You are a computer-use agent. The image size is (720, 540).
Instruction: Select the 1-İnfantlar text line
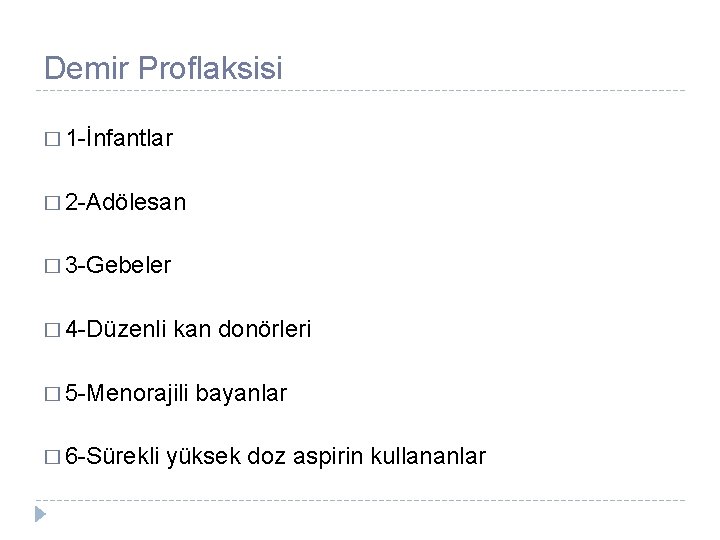point(119,138)
